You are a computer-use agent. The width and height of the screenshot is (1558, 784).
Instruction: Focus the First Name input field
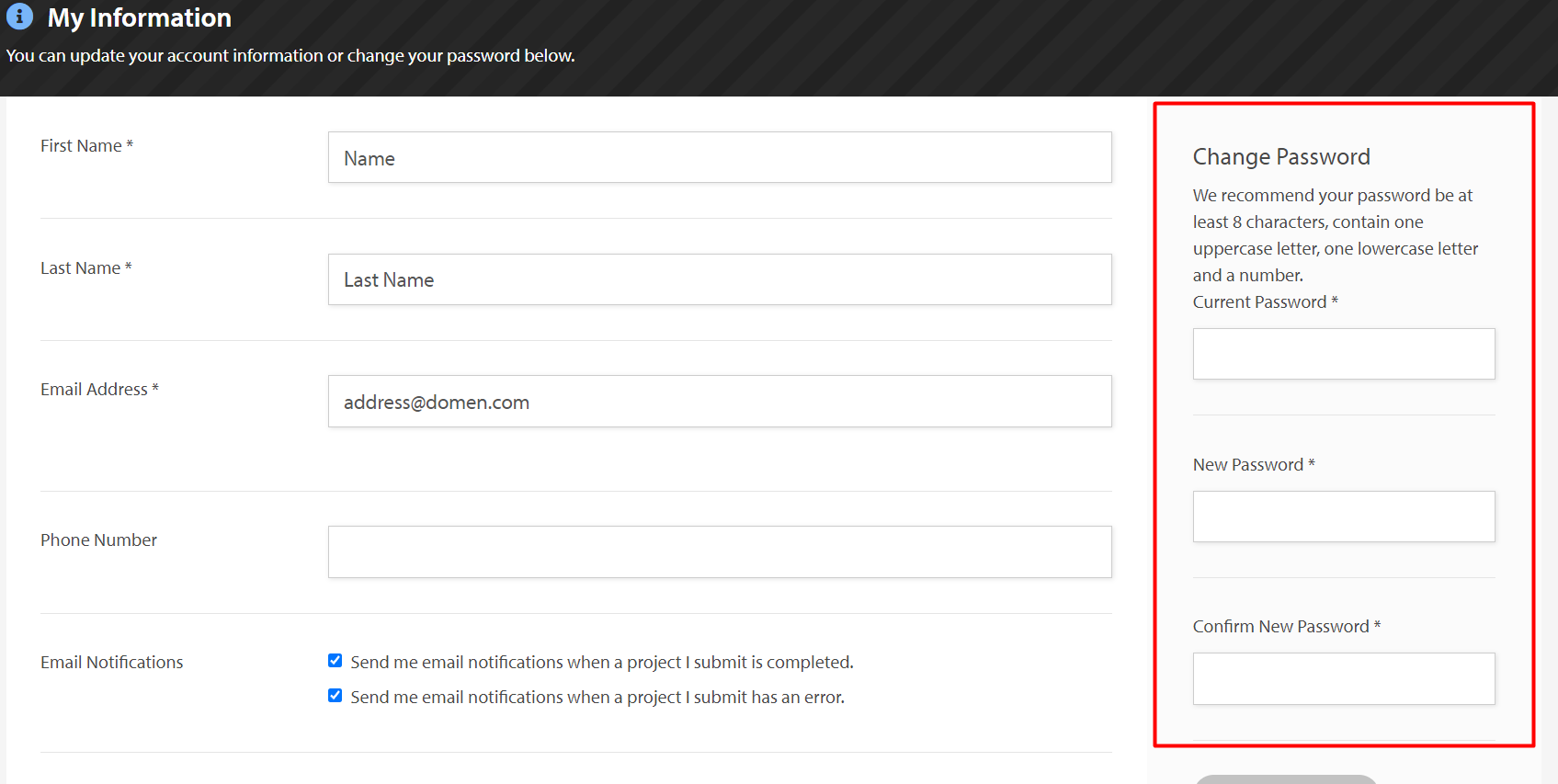(x=720, y=157)
